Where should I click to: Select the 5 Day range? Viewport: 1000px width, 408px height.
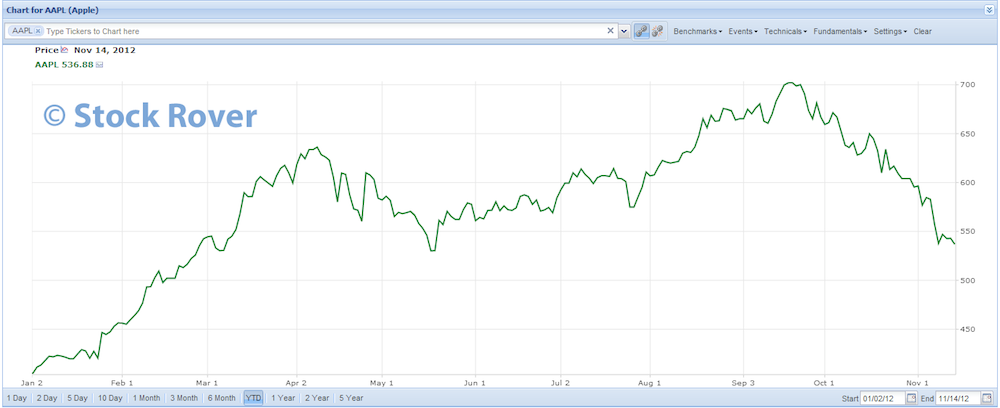[x=77, y=398]
